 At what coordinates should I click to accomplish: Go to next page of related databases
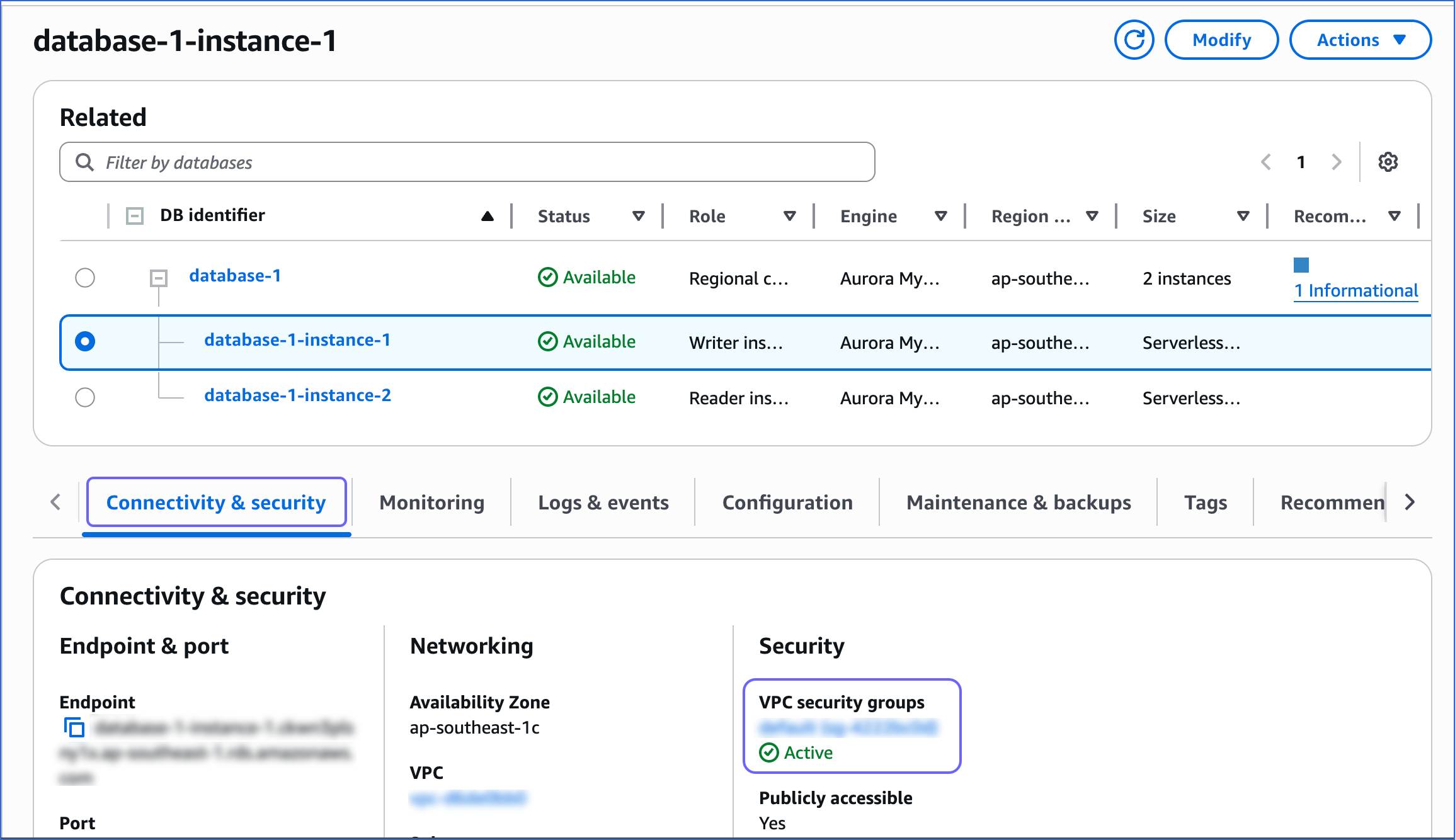pyautogui.click(x=1337, y=162)
